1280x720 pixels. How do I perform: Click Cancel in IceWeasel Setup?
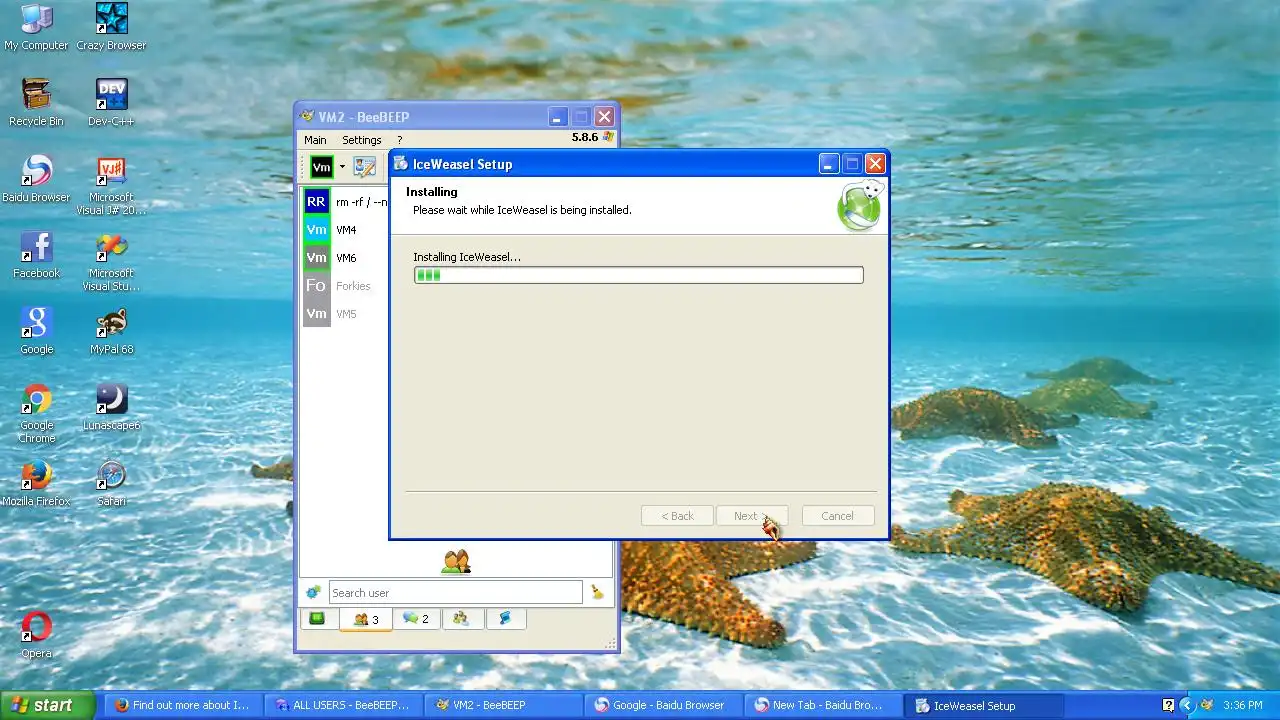(838, 516)
